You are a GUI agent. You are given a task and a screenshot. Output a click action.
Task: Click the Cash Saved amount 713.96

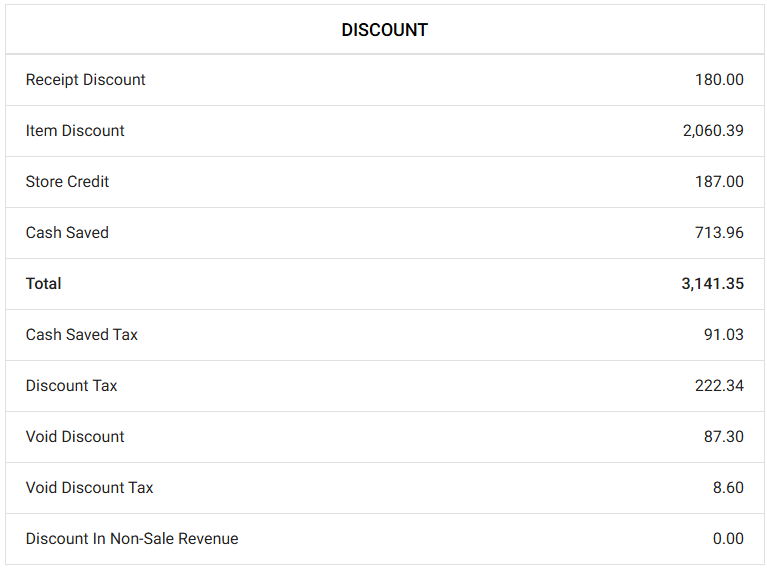click(719, 233)
